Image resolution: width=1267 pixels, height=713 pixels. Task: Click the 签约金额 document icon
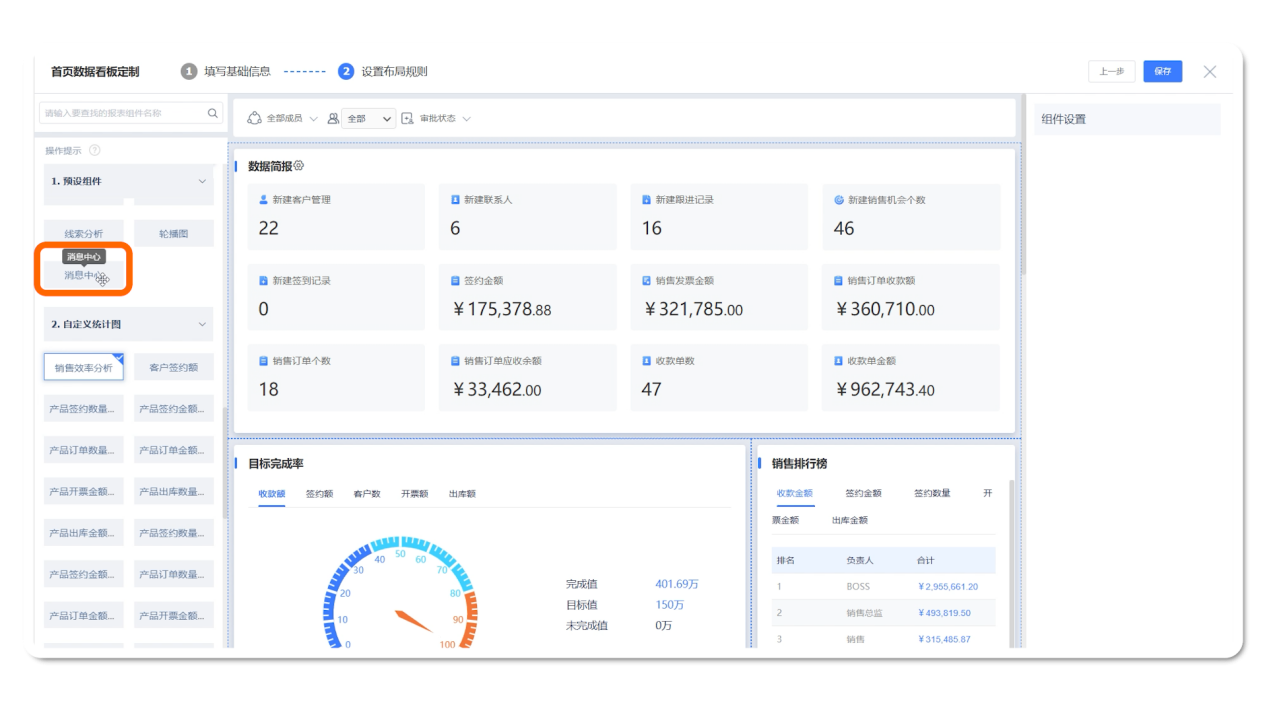point(455,281)
